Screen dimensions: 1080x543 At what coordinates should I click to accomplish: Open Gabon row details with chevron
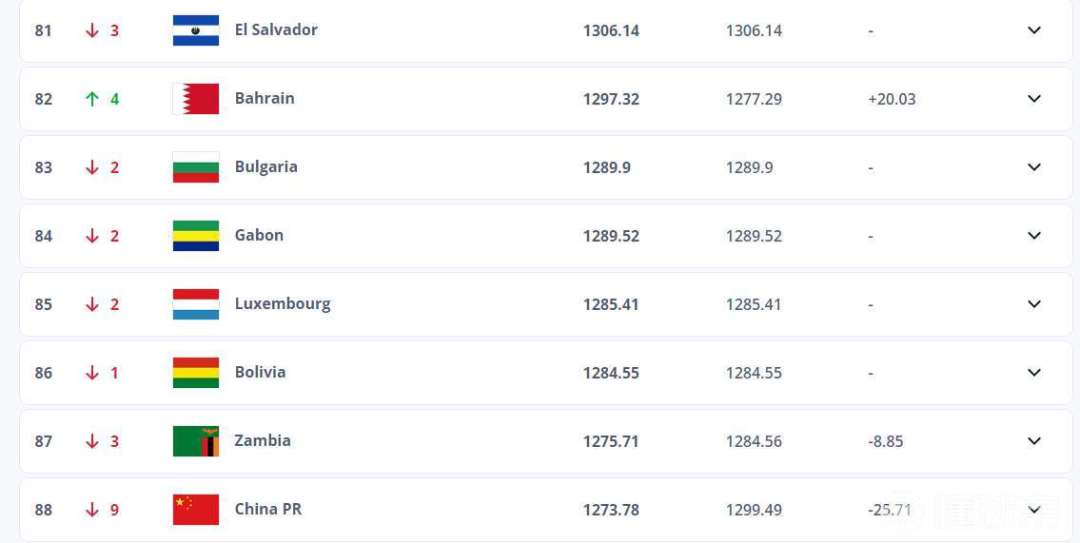1034,236
